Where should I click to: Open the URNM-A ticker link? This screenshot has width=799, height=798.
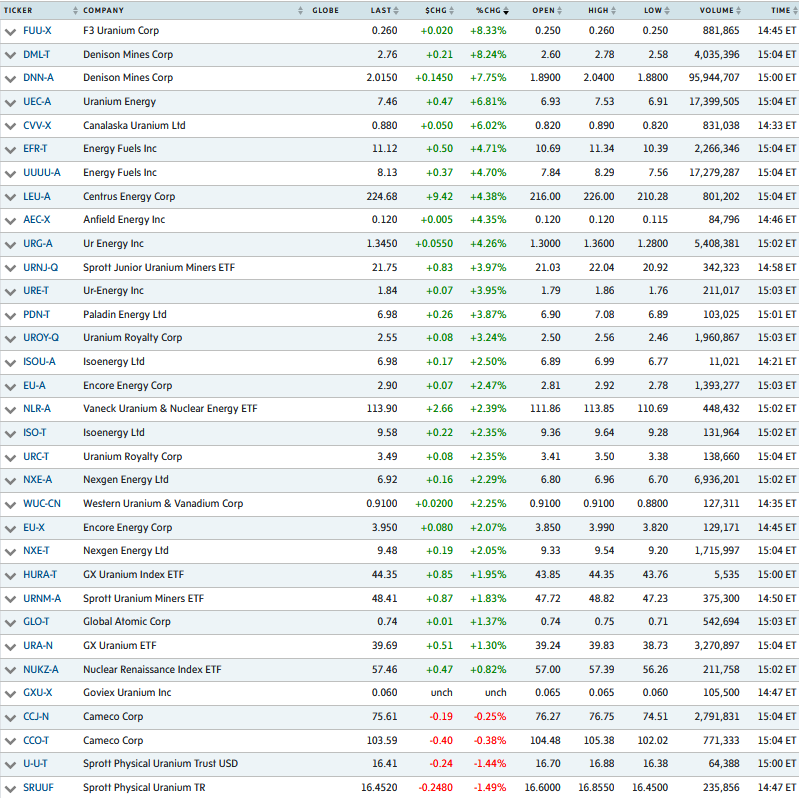coord(42,598)
